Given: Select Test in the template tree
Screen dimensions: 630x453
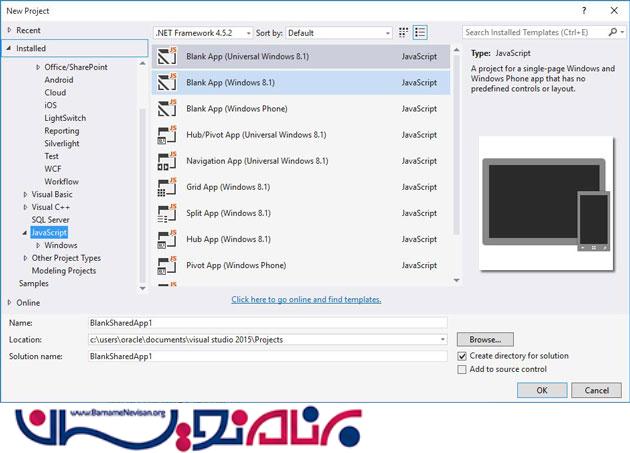Looking at the screenshot, I should coord(51,156).
